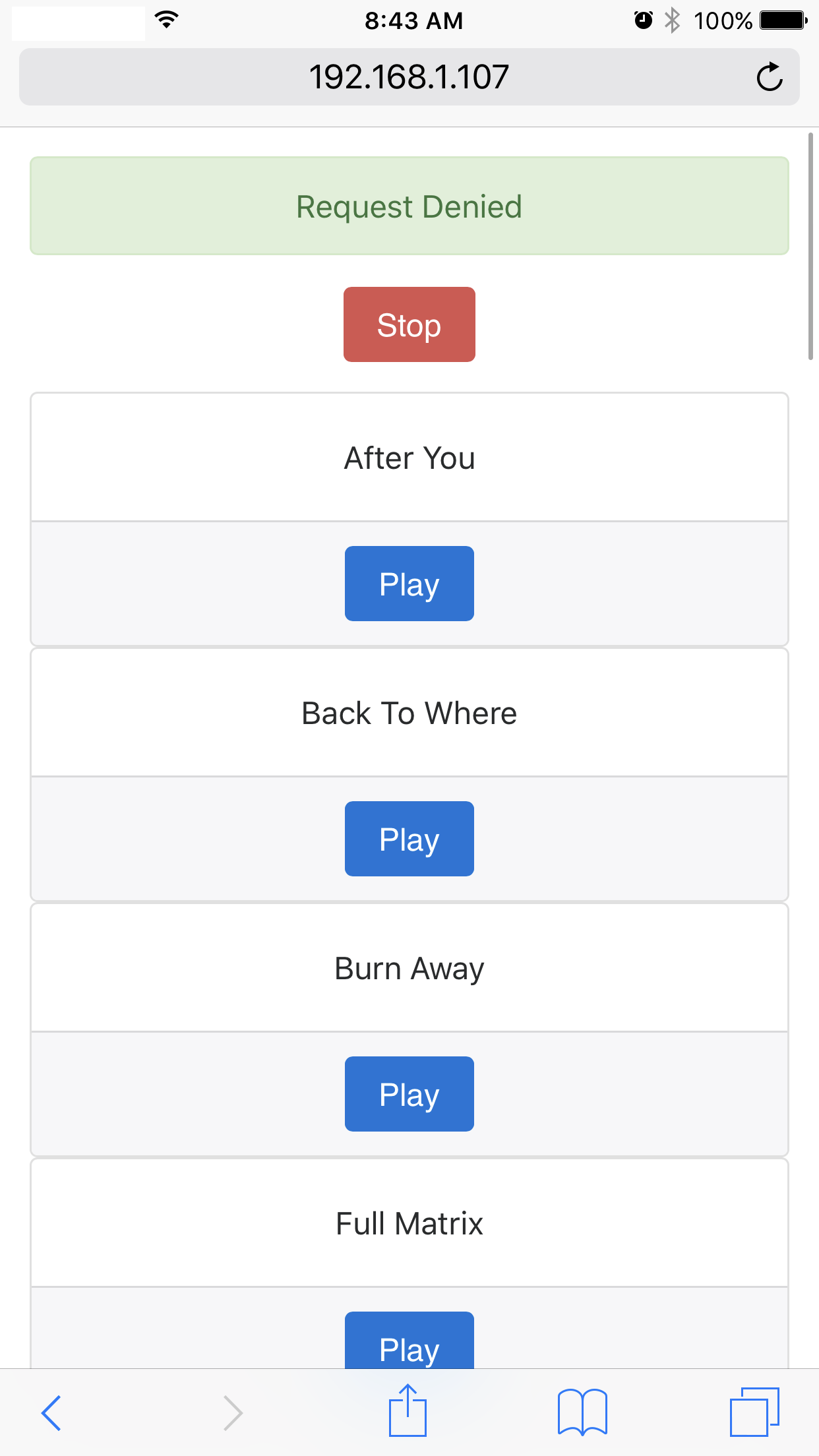
Task: Tap the After You title row
Action: point(409,457)
